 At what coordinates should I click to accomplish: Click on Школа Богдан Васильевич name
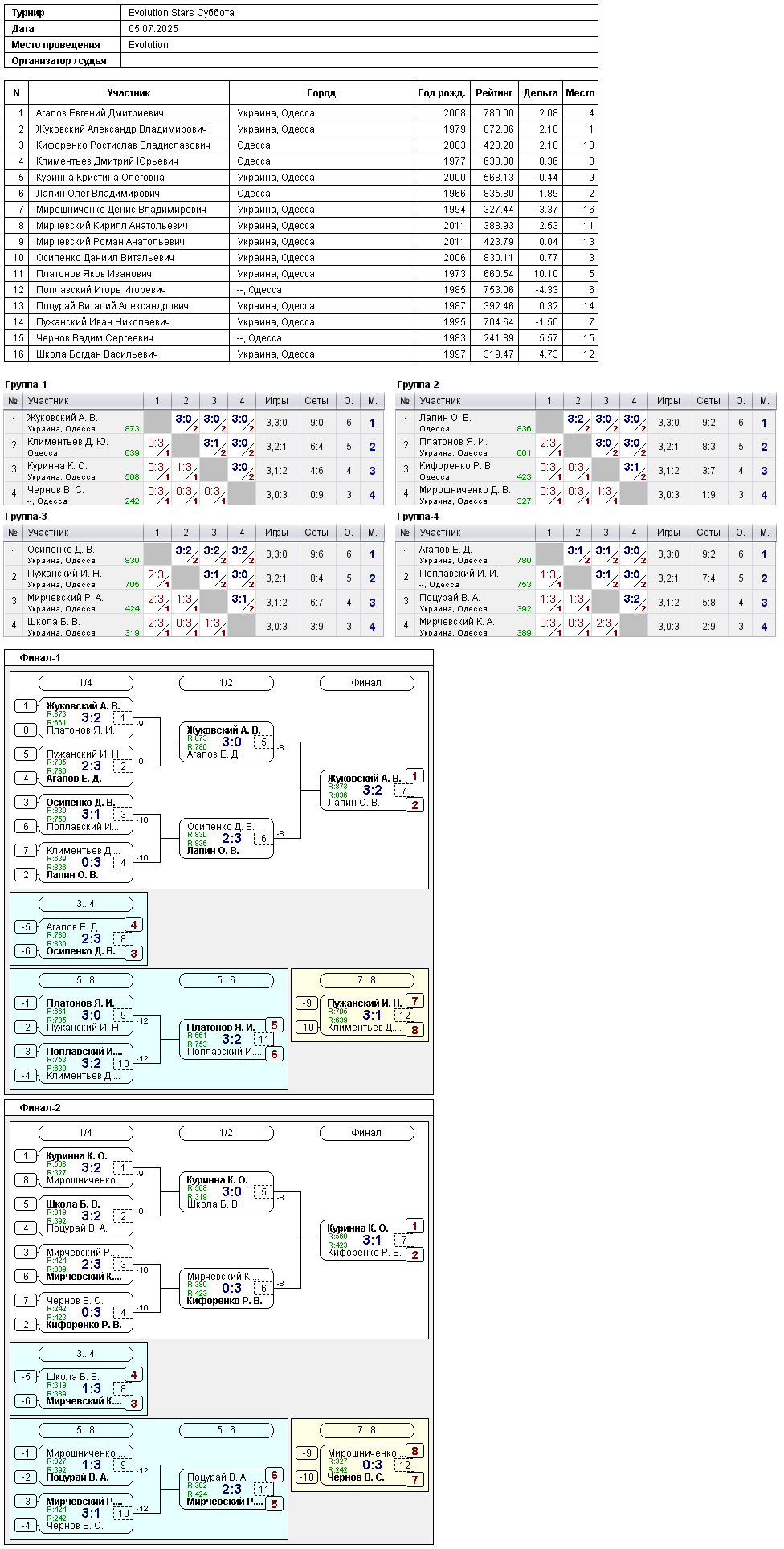(96, 354)
